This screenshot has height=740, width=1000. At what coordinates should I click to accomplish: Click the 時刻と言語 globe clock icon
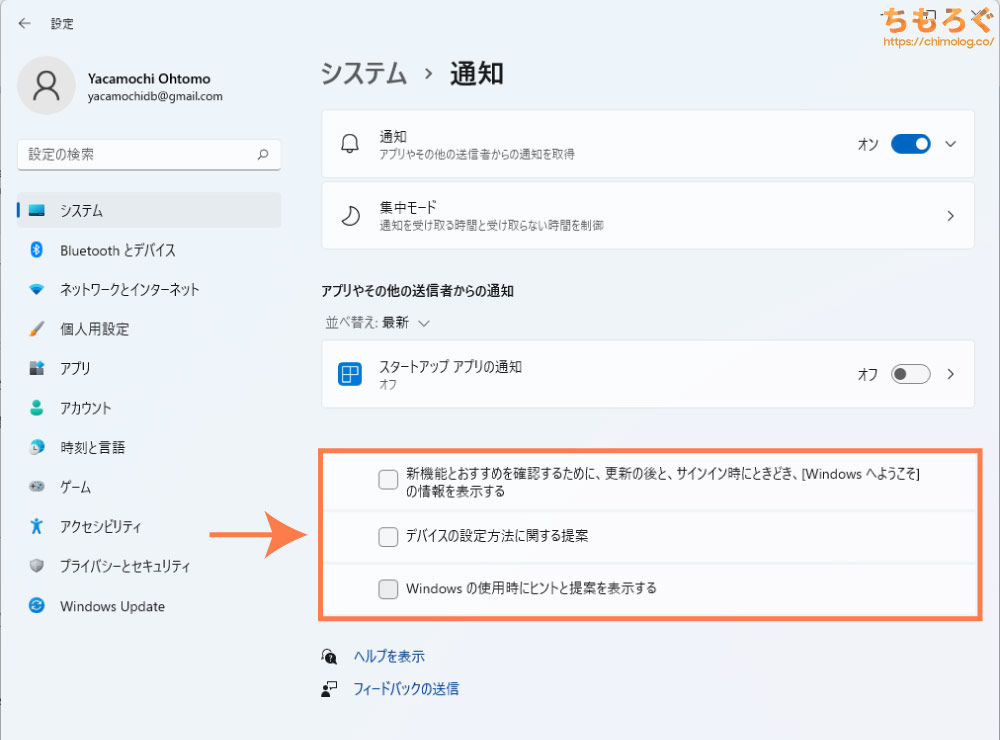point(37,447)
